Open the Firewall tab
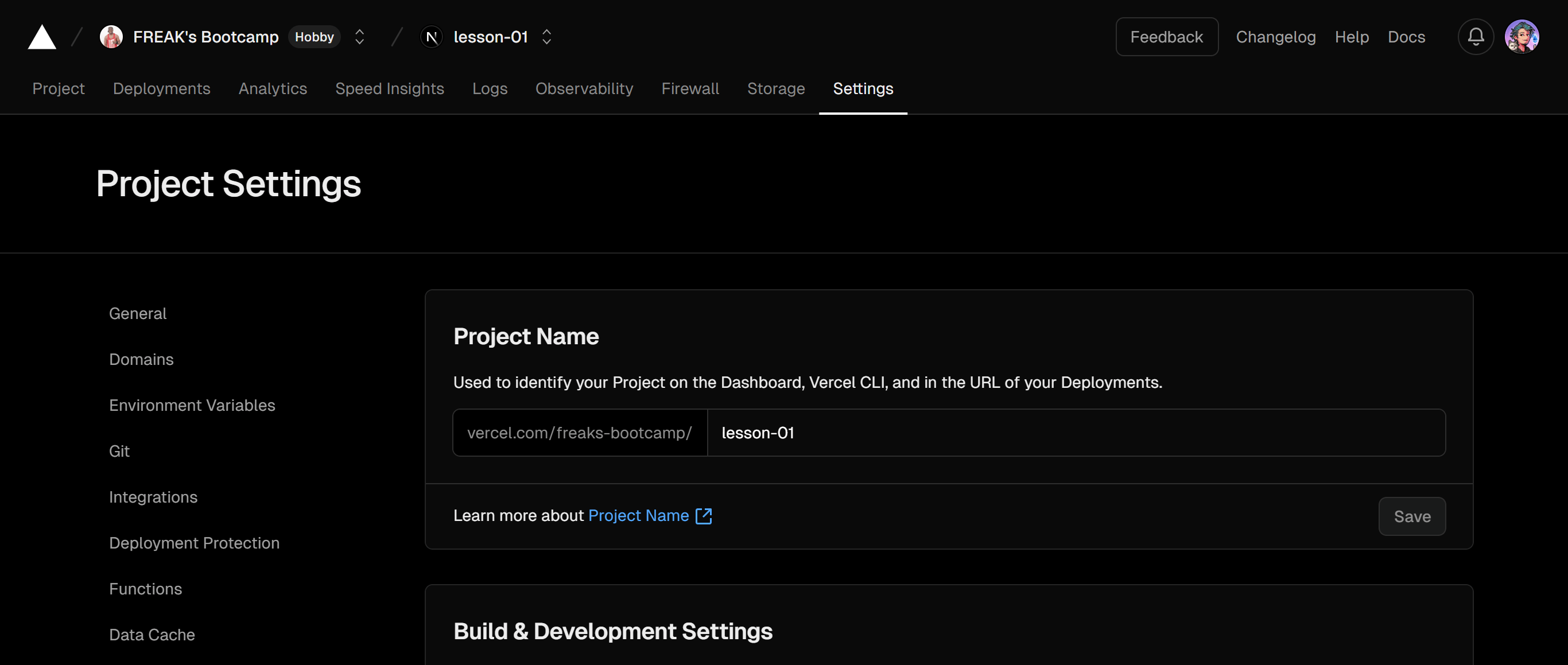 pos(690,89)
